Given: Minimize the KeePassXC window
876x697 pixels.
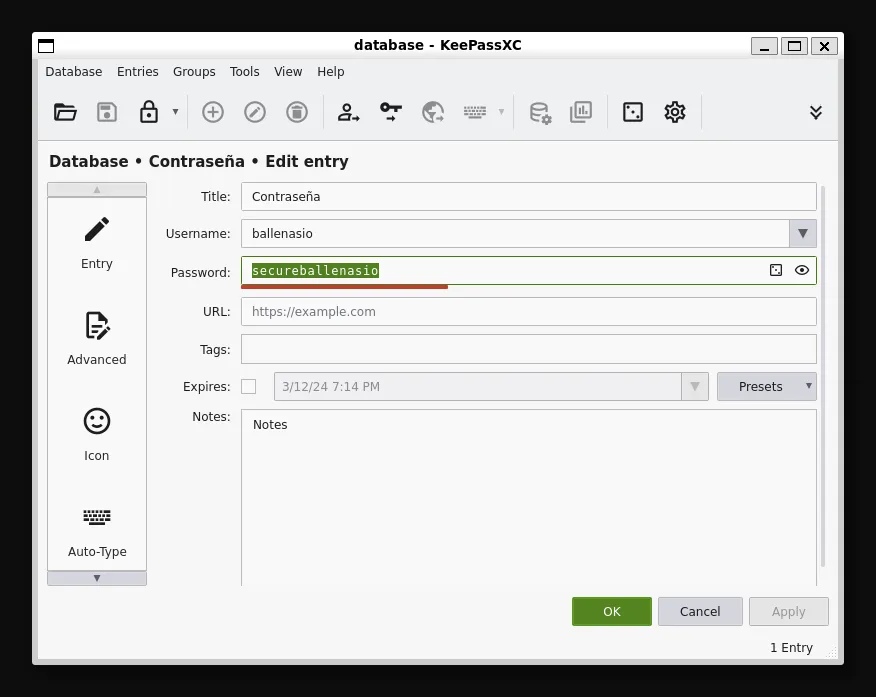Looking at the screenshot, I should pyautogui.click(x=764, y=46).
